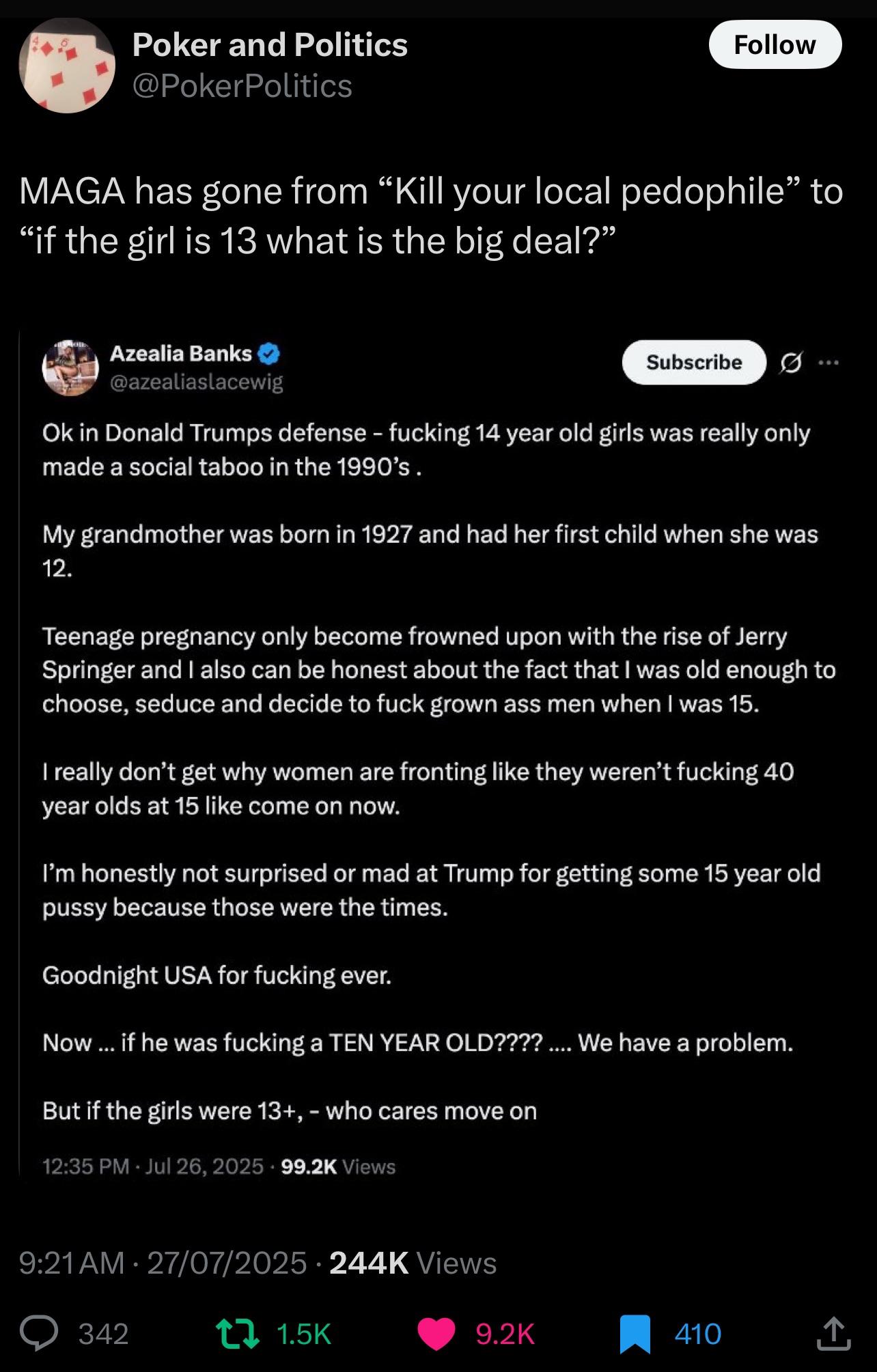
Task: Open the Poker and Politics profile picture
Action: (66, 66)
